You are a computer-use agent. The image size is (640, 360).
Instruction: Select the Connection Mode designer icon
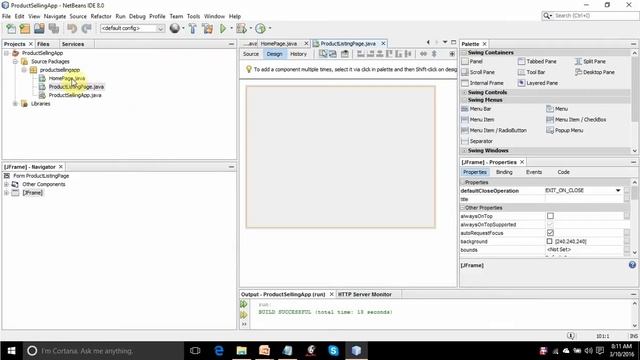(333, 54)
